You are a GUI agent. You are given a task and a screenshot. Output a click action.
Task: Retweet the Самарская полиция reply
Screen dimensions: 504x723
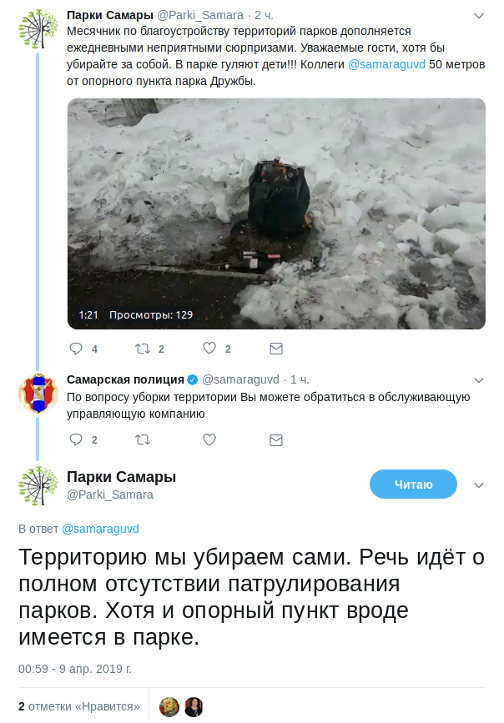click(142, 439)
